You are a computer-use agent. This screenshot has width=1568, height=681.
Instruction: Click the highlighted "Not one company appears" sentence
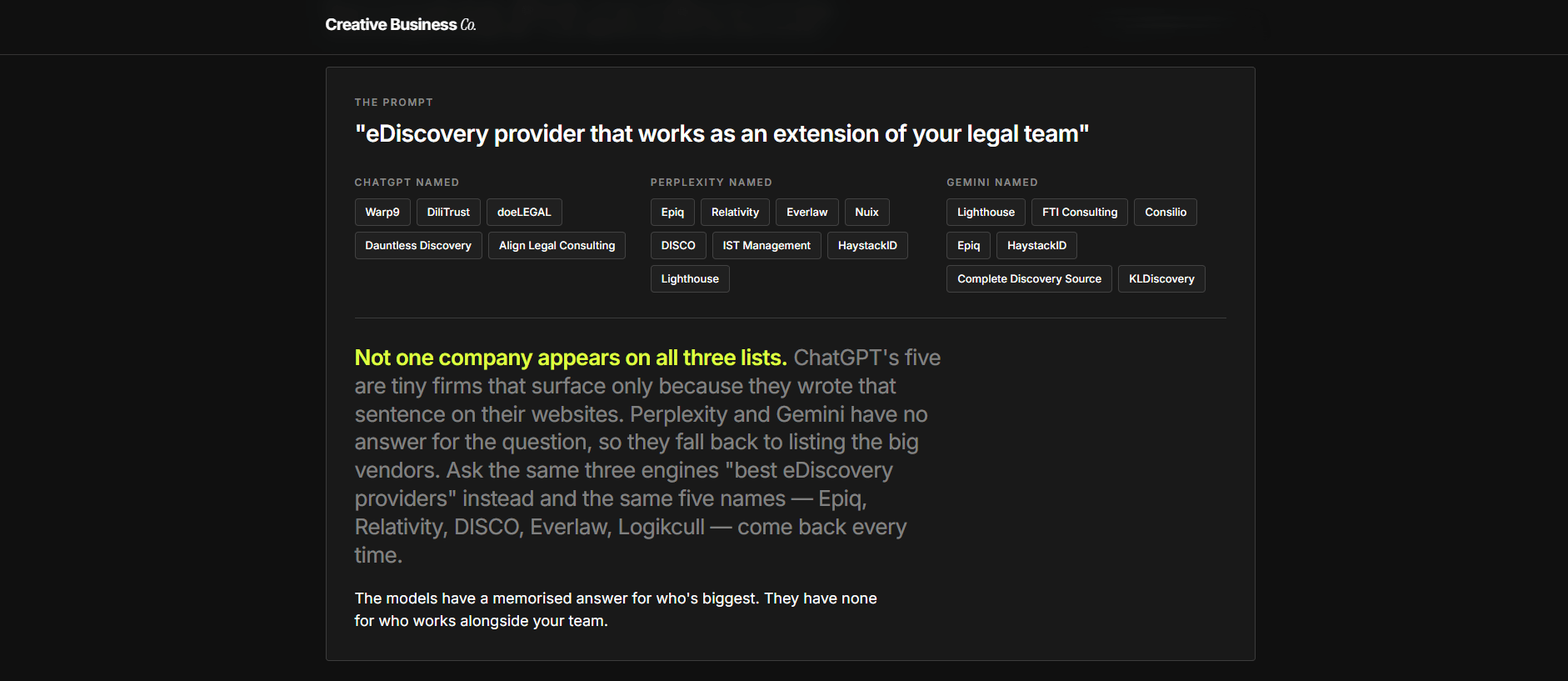click(x=571, y=358)
